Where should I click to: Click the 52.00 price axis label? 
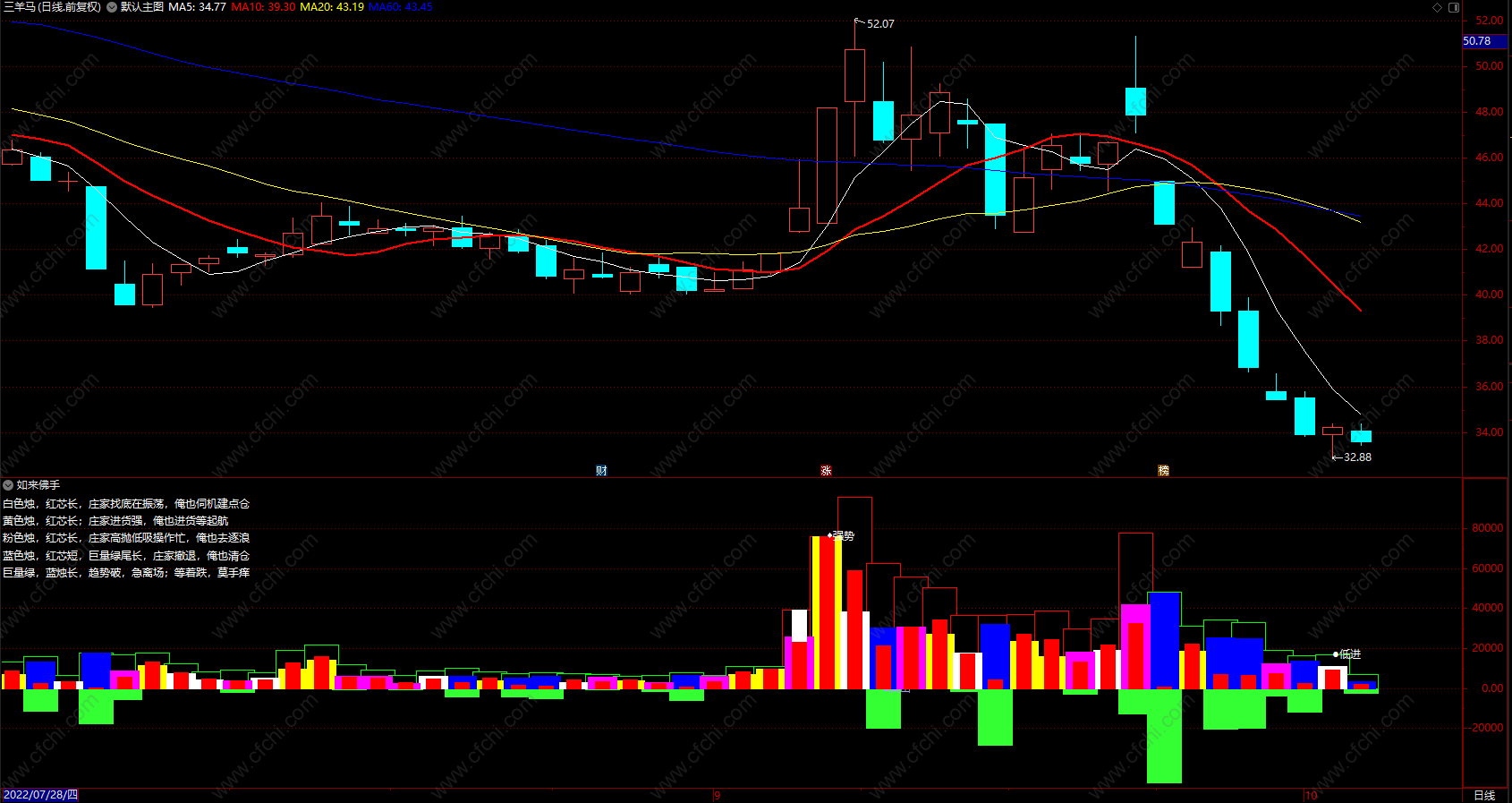1490,21
